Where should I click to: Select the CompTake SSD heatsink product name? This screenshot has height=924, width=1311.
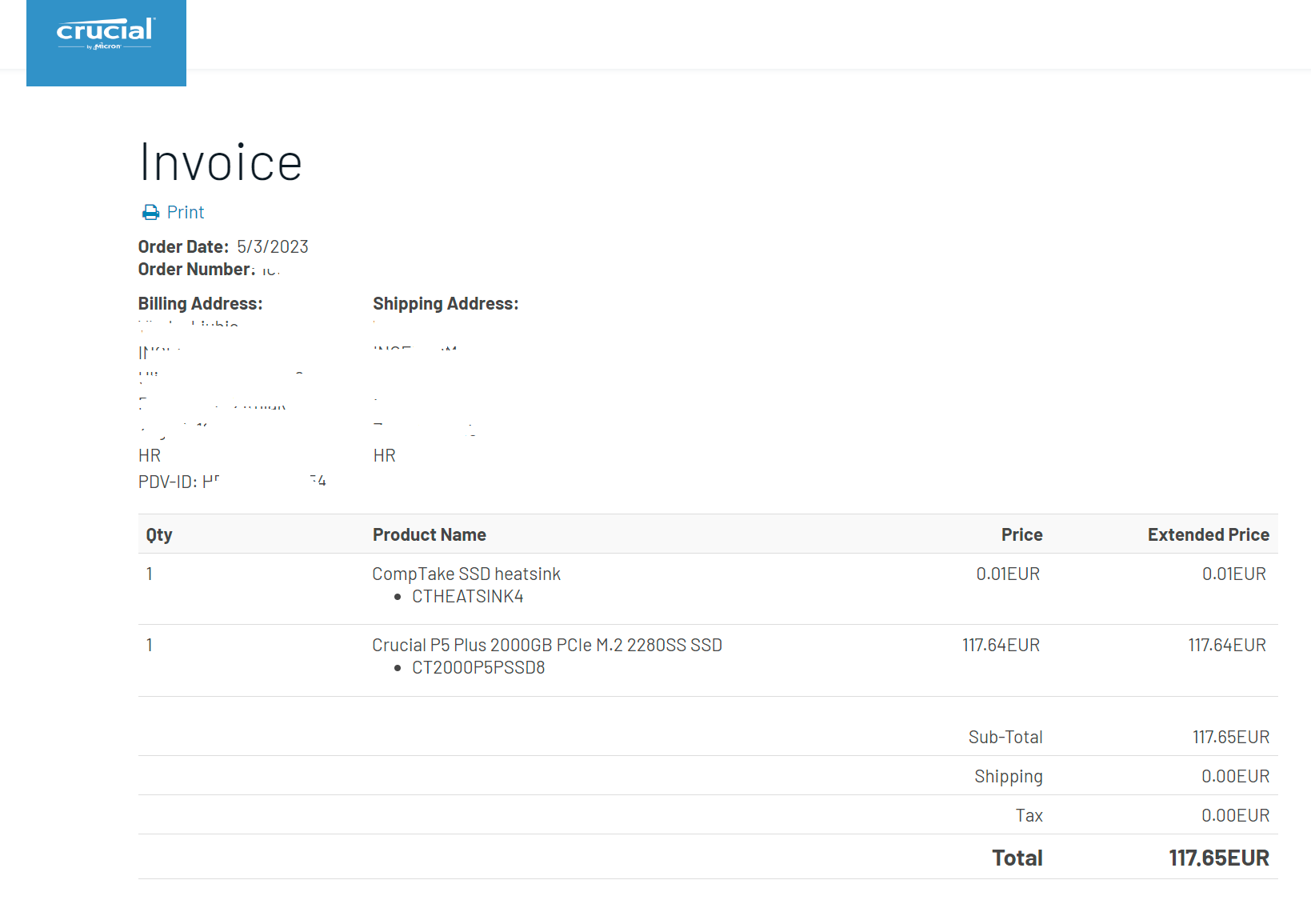click(x=466, y=574)
